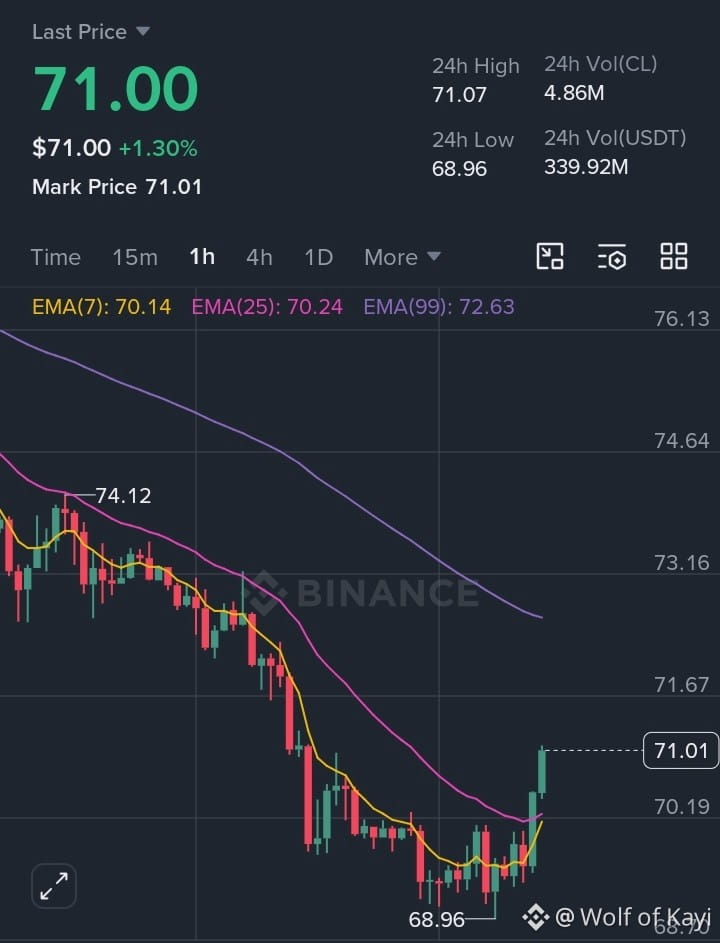The width and height of the screenshot is (720, 943).
Task: Expand the More intervals dropdown
Action: pyautogui.click(x=402, y=257)
